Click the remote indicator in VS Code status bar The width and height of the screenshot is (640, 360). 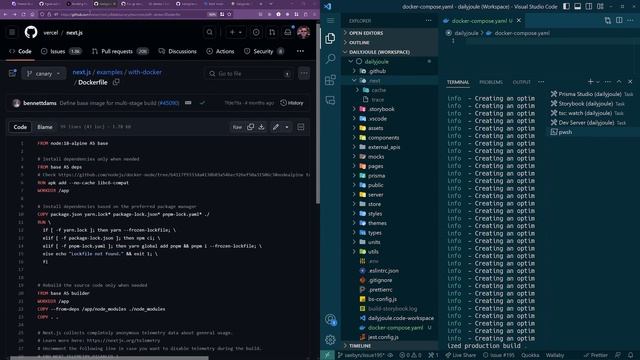coord(327,355)
